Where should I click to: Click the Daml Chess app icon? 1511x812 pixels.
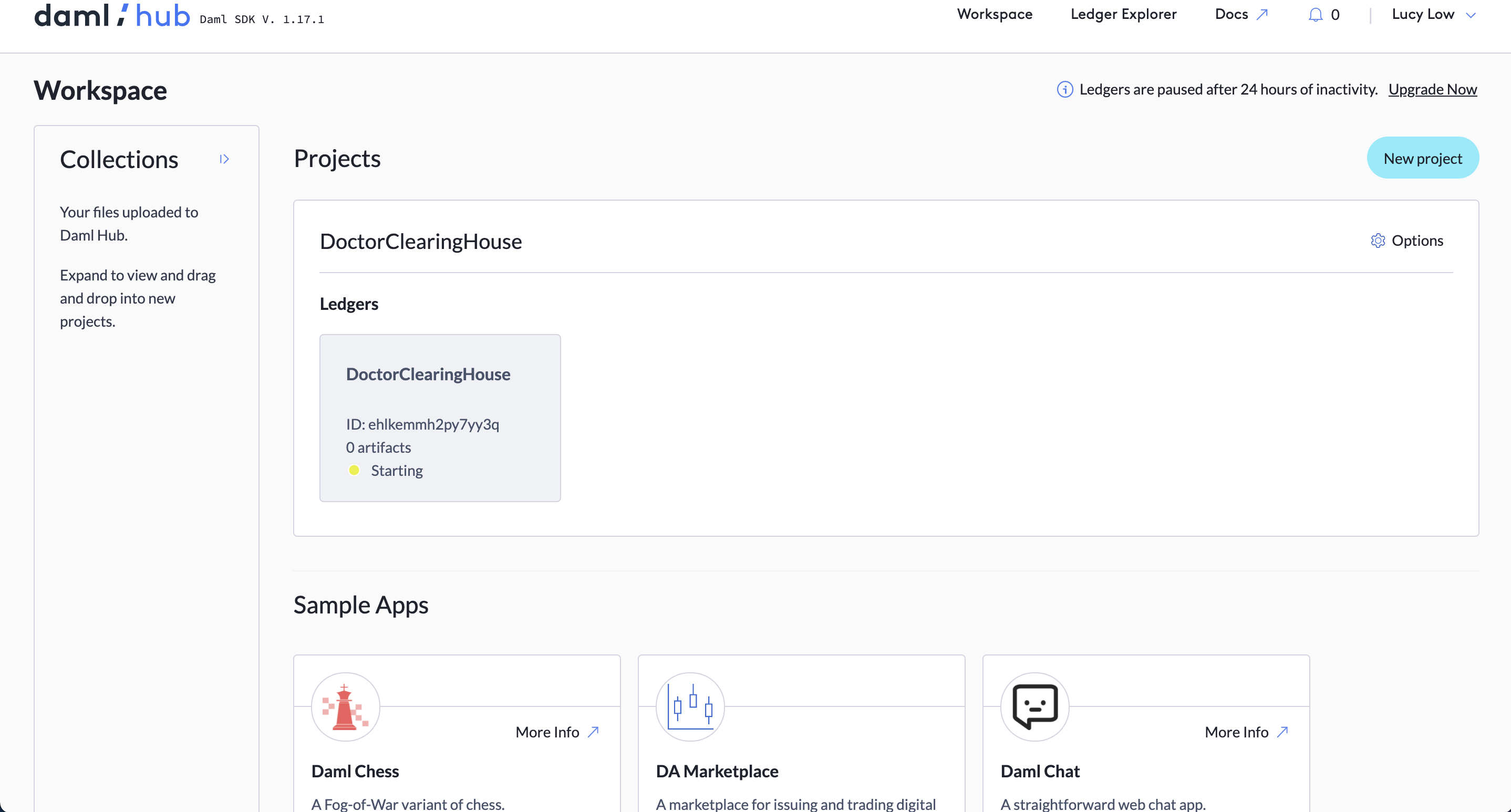tap(345, 706)
